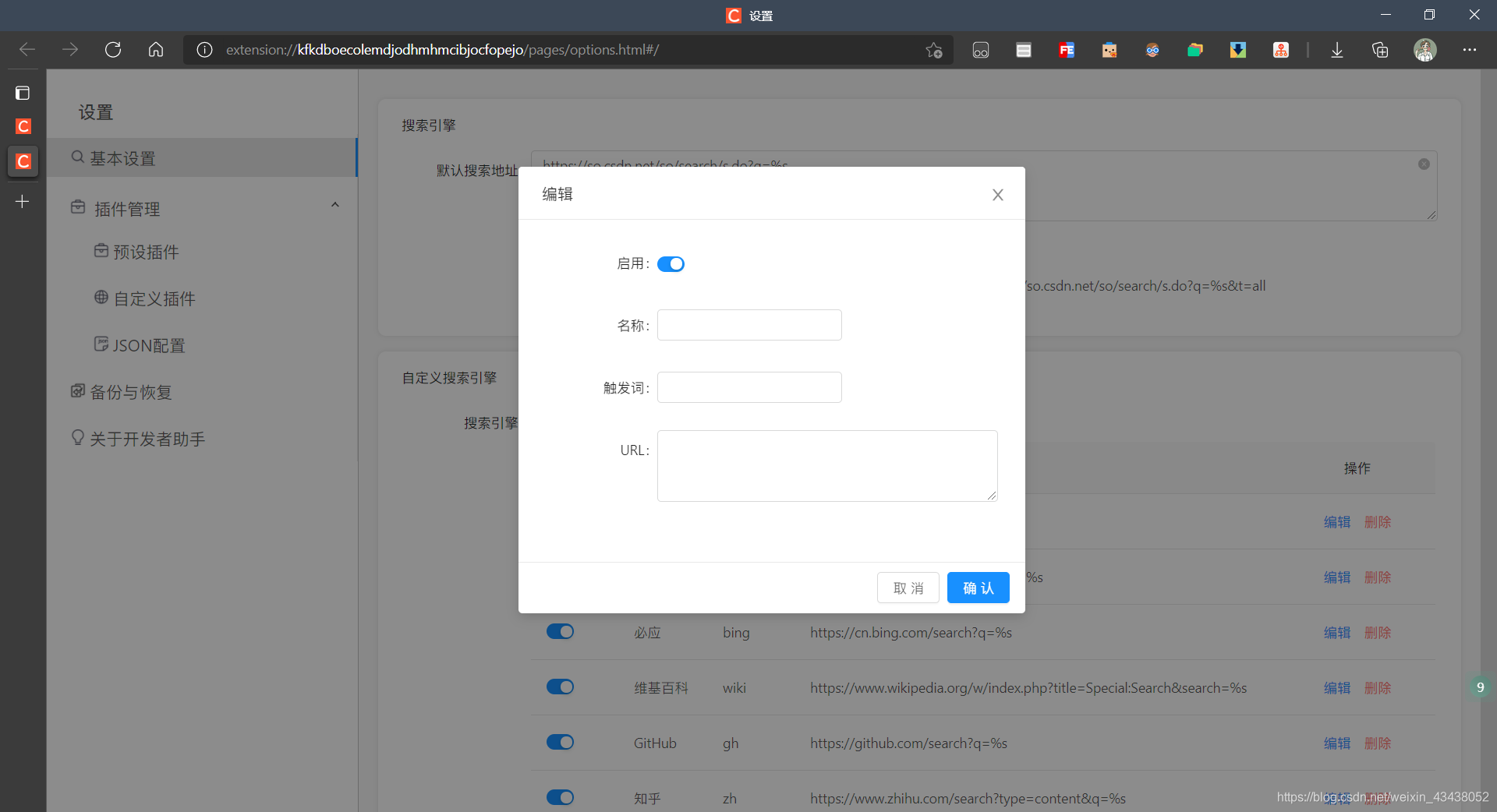Screen dimensions: 1497x812
Task: Click the wiki trigger word cell
Action: point(734,688)
